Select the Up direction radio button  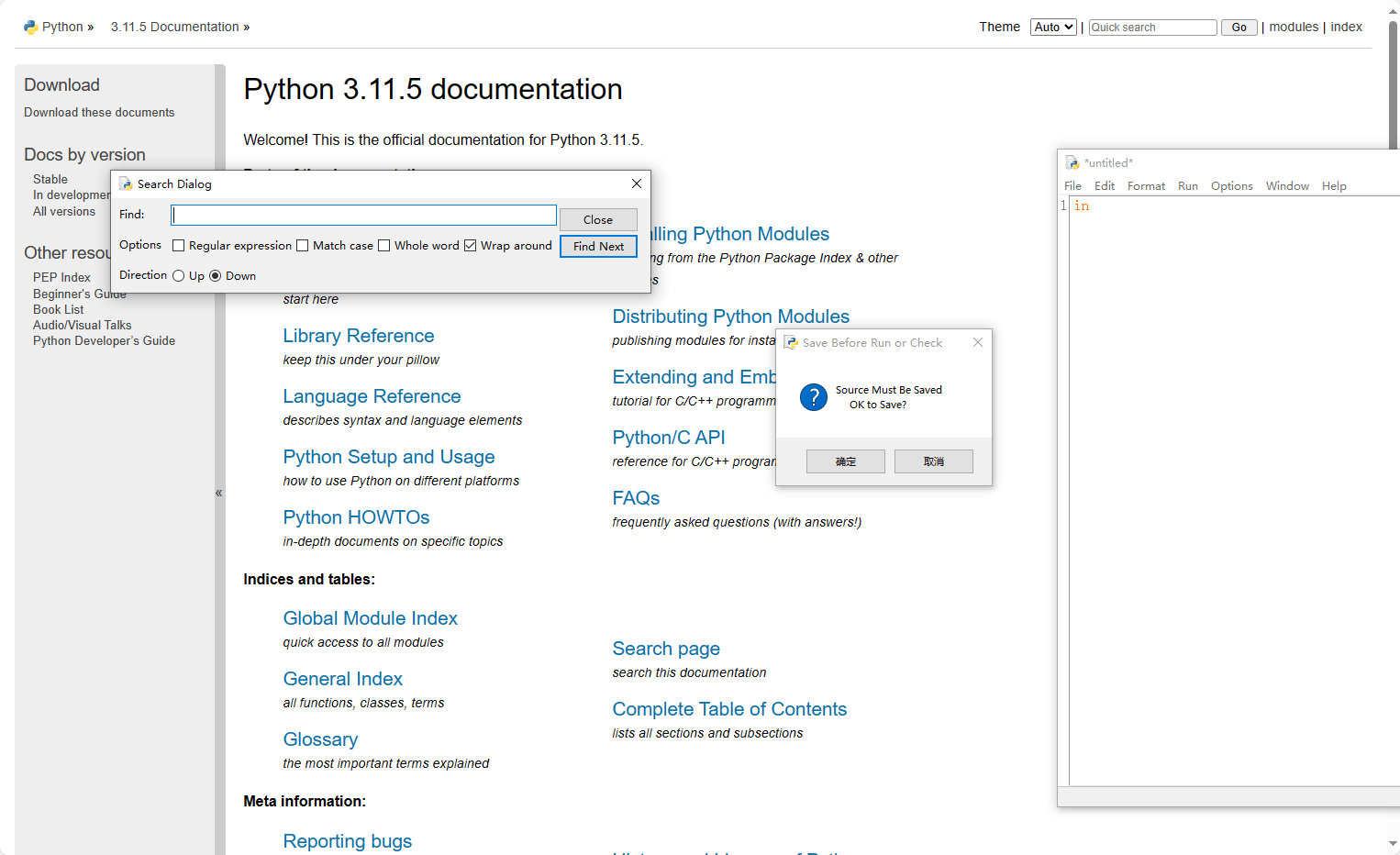179,276
